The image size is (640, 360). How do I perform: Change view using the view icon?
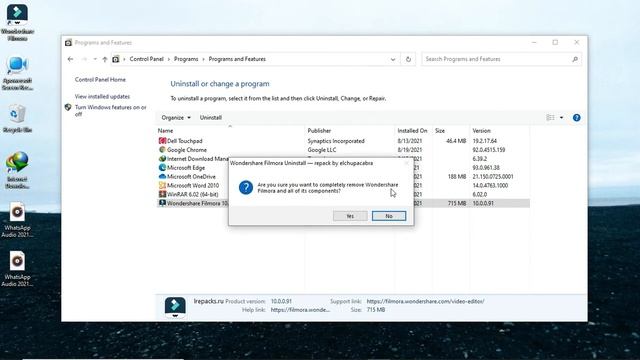pos(550,118)
